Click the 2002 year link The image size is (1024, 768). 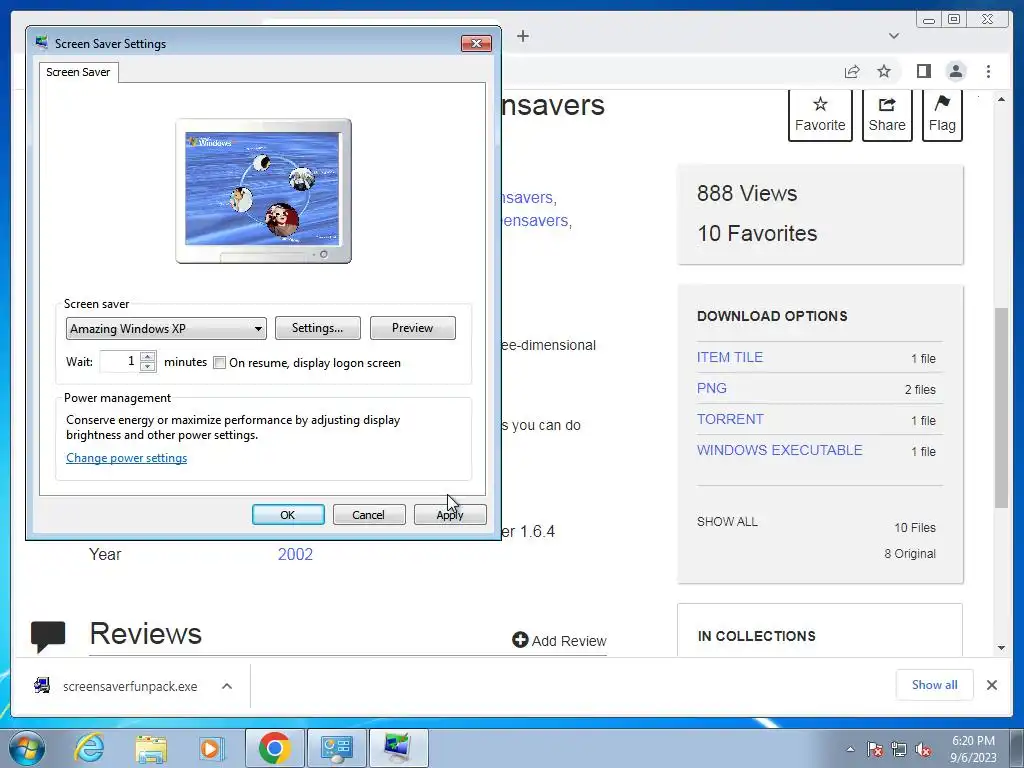[295, 554]
